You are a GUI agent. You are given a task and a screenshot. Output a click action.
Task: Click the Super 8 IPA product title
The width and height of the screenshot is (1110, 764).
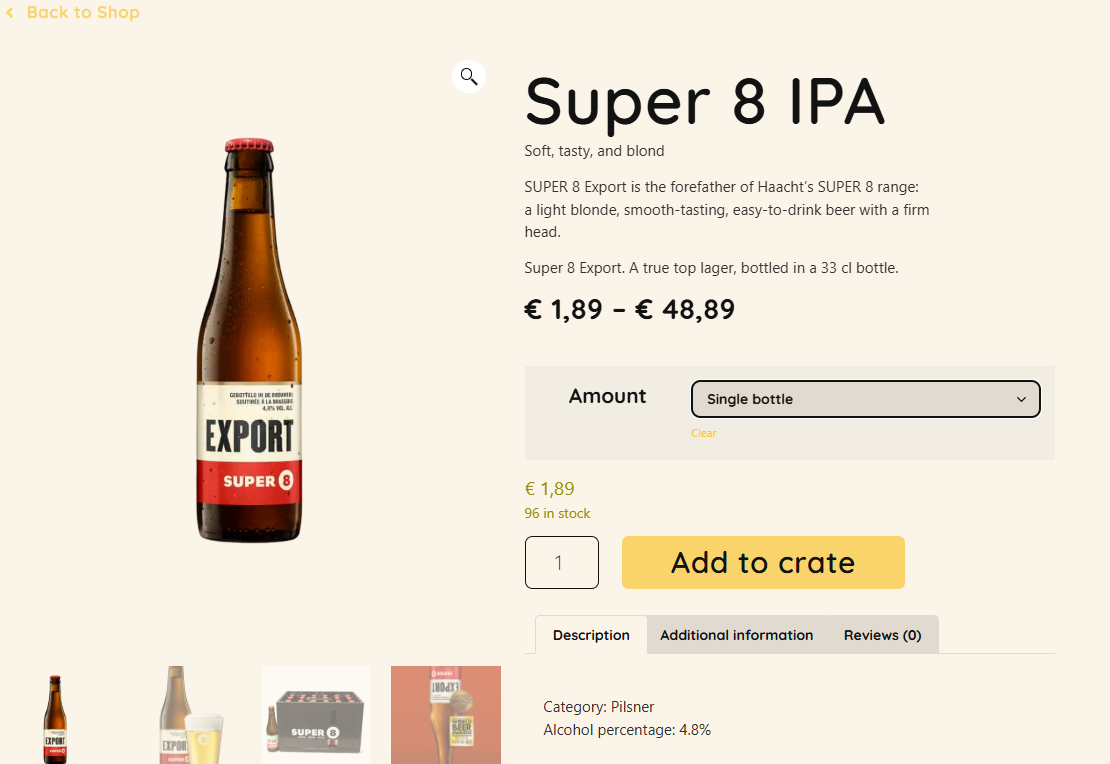(x=704, y=101)
